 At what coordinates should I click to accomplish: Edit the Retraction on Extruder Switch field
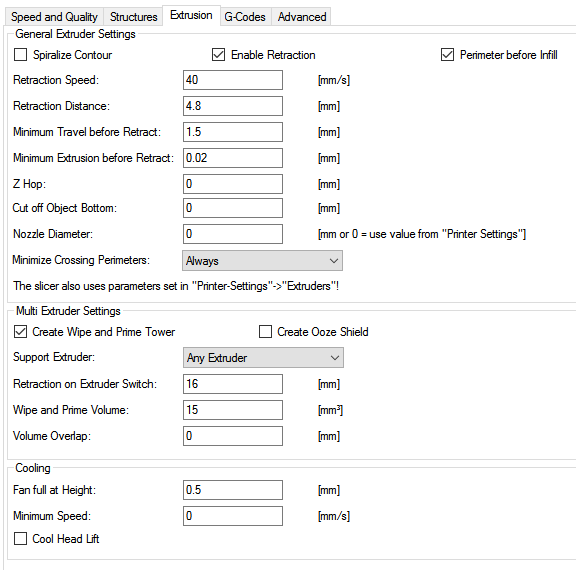point(233,384)
